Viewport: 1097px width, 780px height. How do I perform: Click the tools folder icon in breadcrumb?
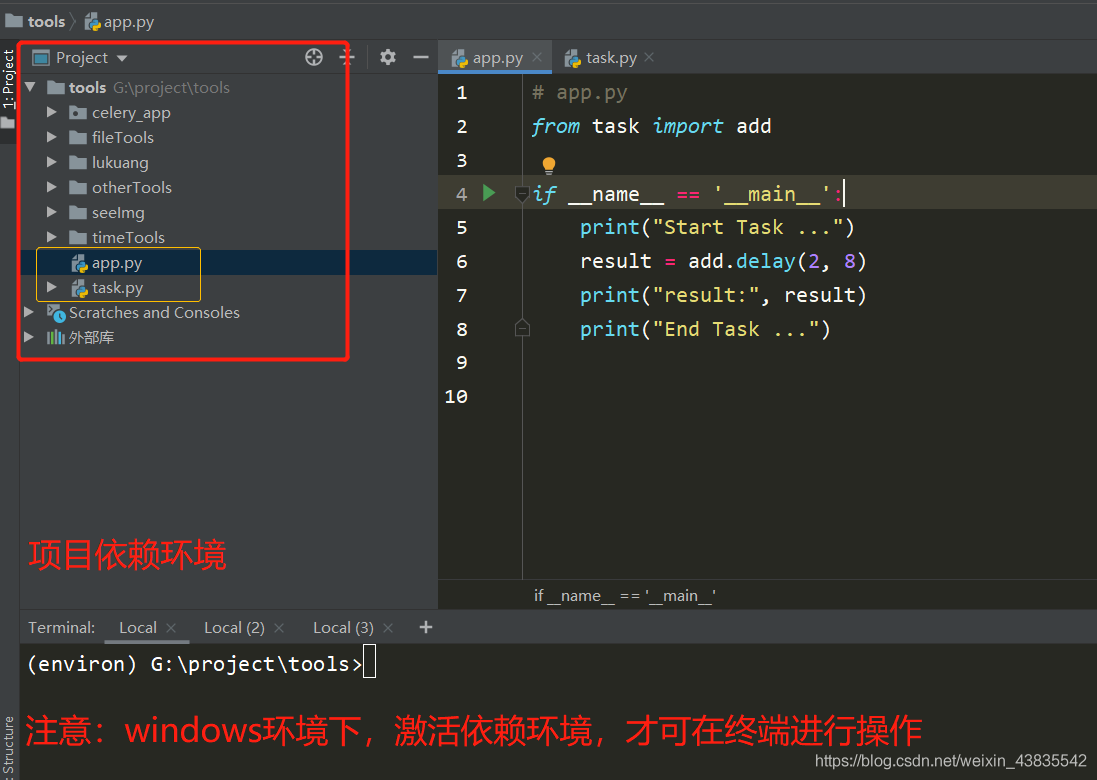[x=14, y=21]
